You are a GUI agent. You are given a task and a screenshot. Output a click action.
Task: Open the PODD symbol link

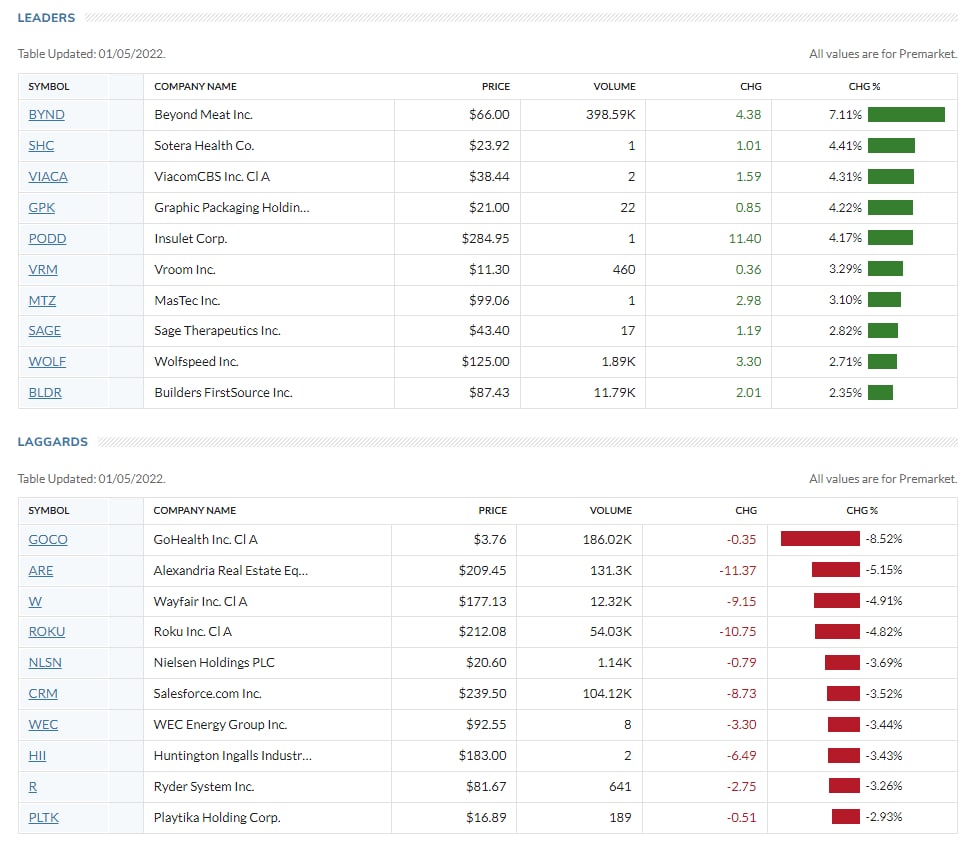[x=47, y=239]
